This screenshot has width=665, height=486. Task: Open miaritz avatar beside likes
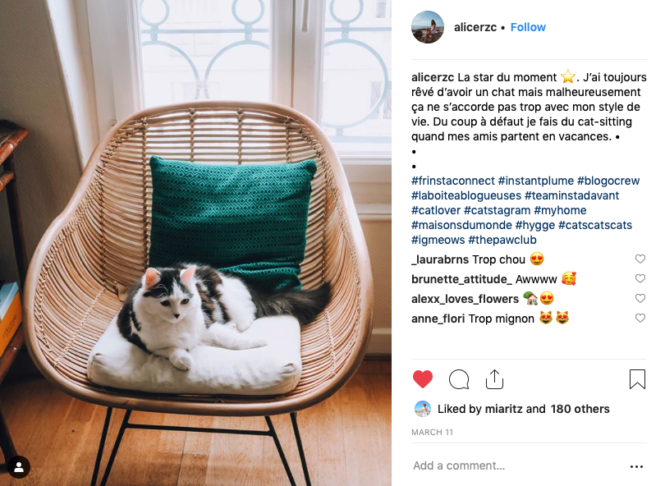point(422,409)
